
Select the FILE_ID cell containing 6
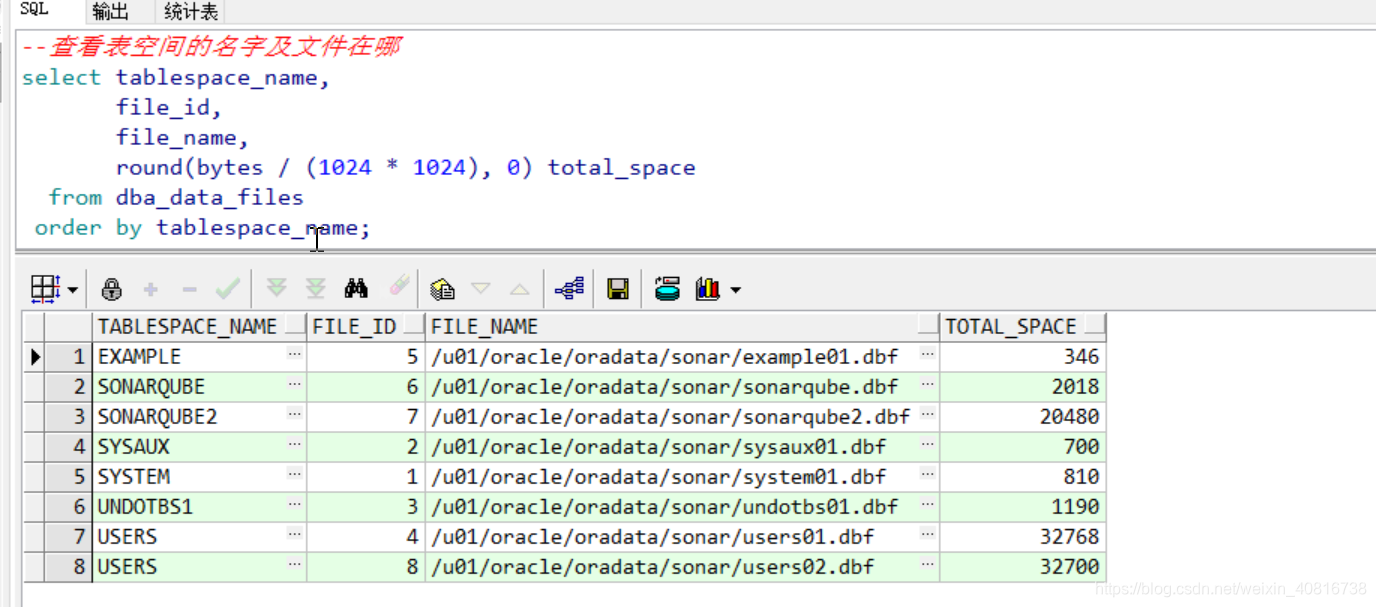click(x=366, y=386)
